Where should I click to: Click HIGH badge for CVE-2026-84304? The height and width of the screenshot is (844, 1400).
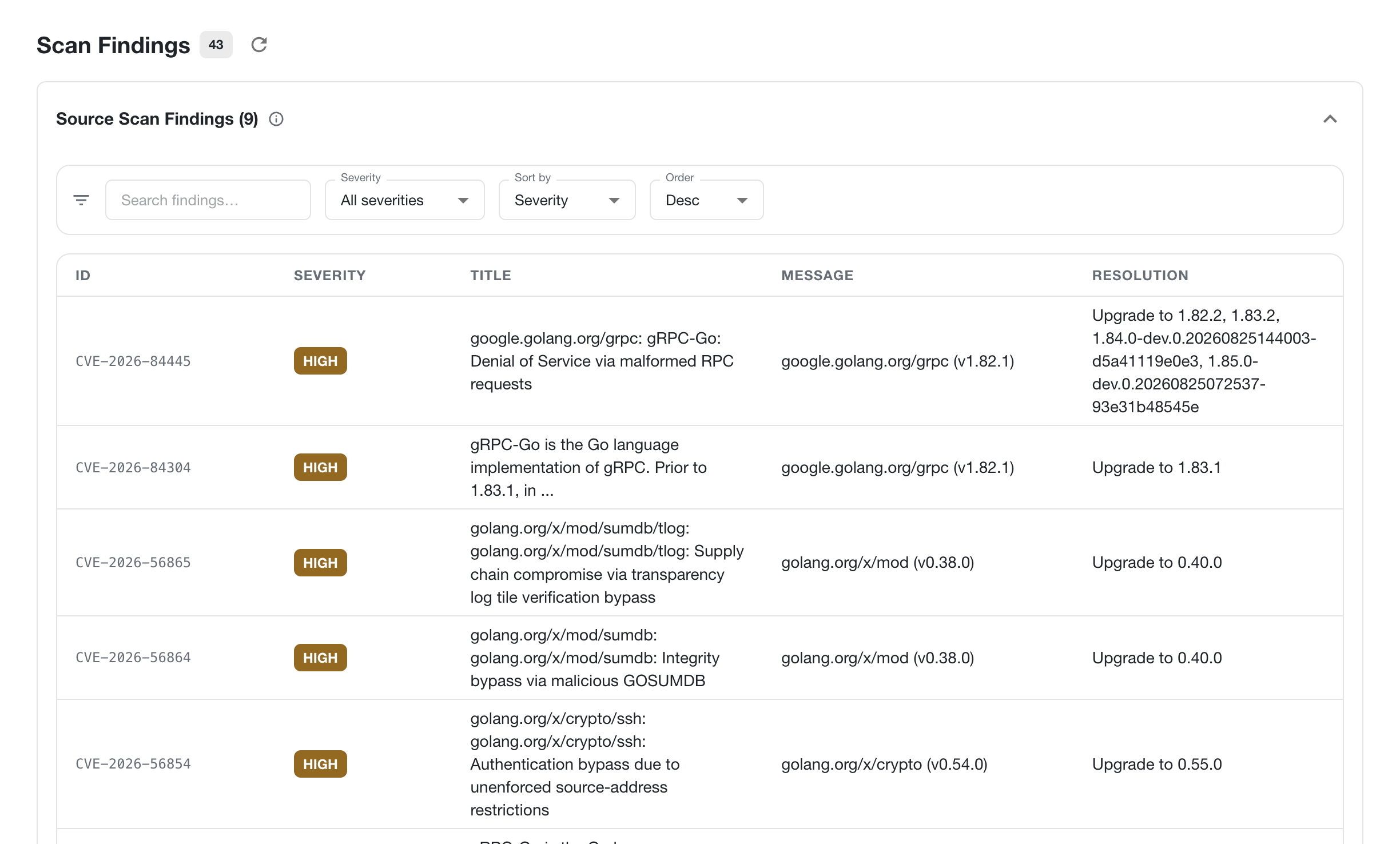320,468
